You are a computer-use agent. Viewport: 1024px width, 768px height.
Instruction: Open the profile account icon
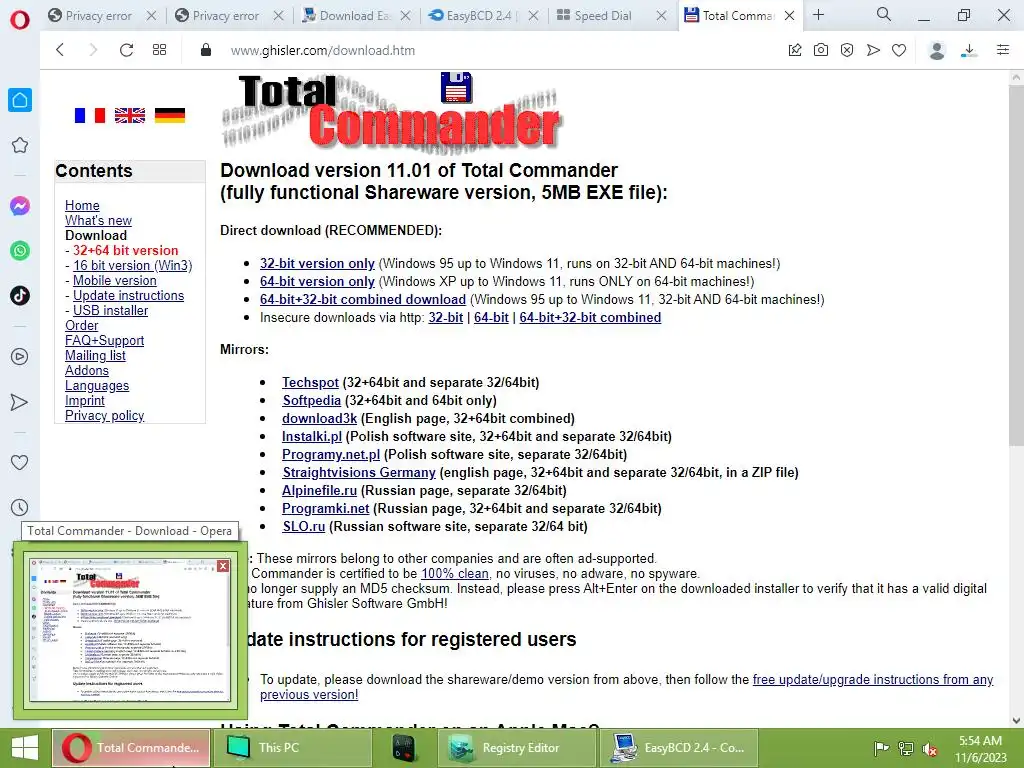pyautogui.click(x=936, y=50)
